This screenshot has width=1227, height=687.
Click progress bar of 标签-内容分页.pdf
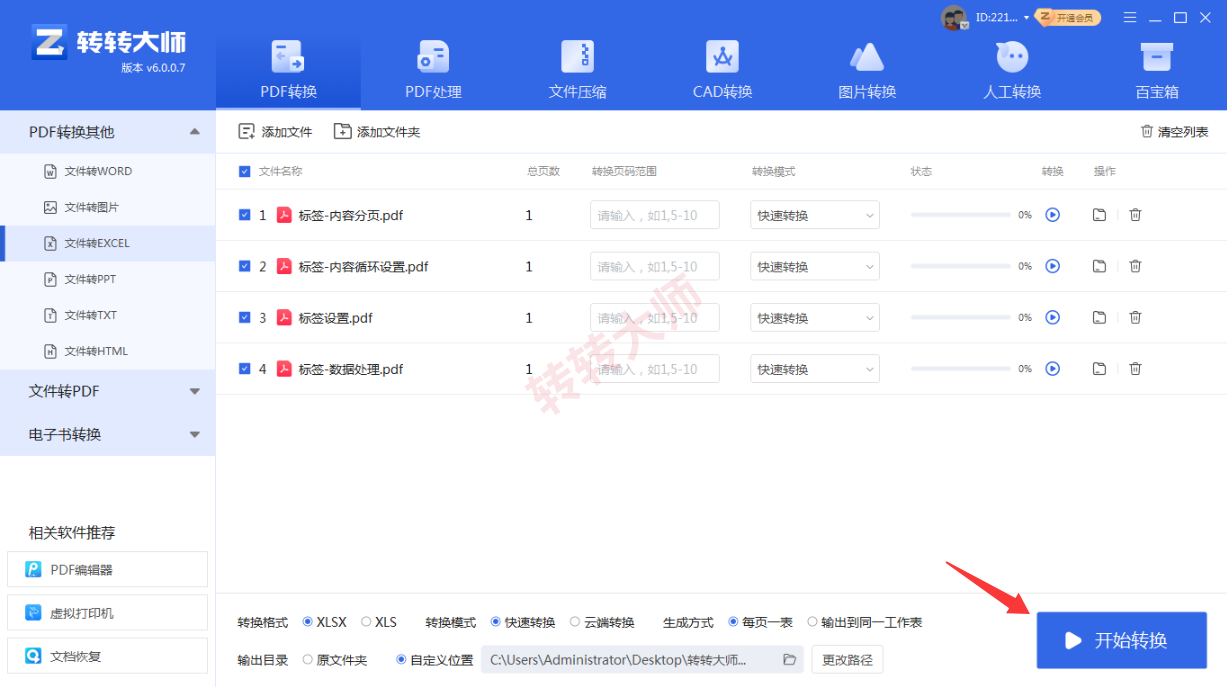pyautogui.click(x=960, y=215)
